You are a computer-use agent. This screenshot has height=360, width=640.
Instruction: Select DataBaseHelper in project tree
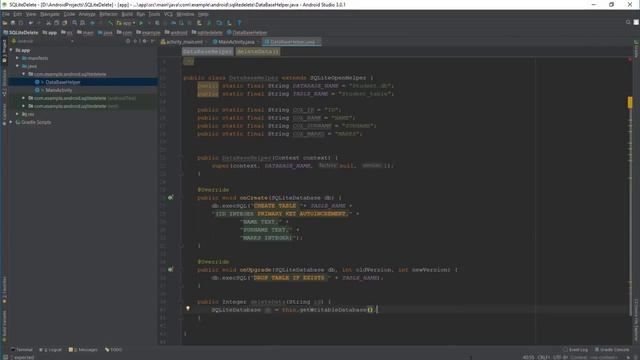63,82
